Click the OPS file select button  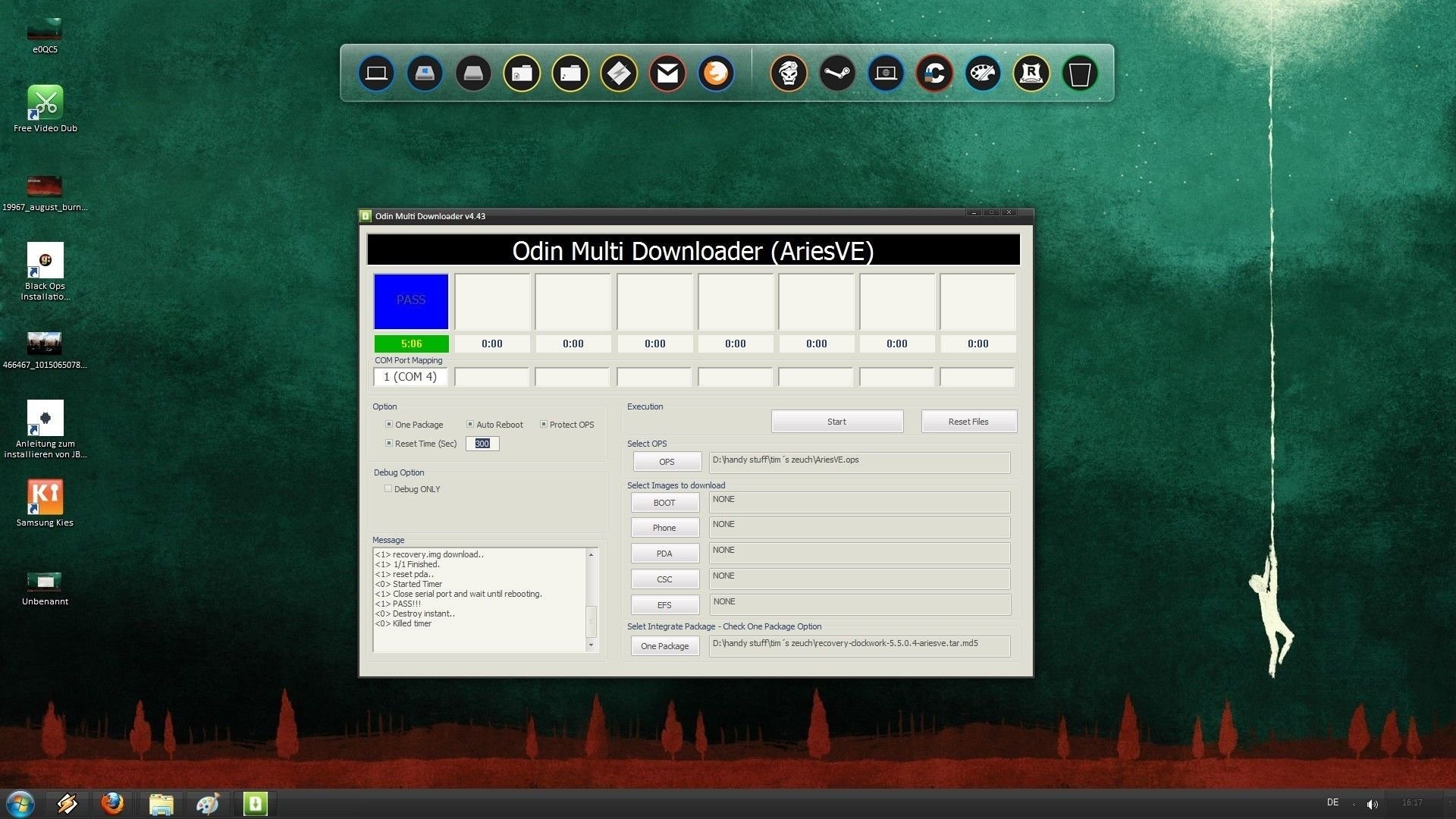(667, 462)
